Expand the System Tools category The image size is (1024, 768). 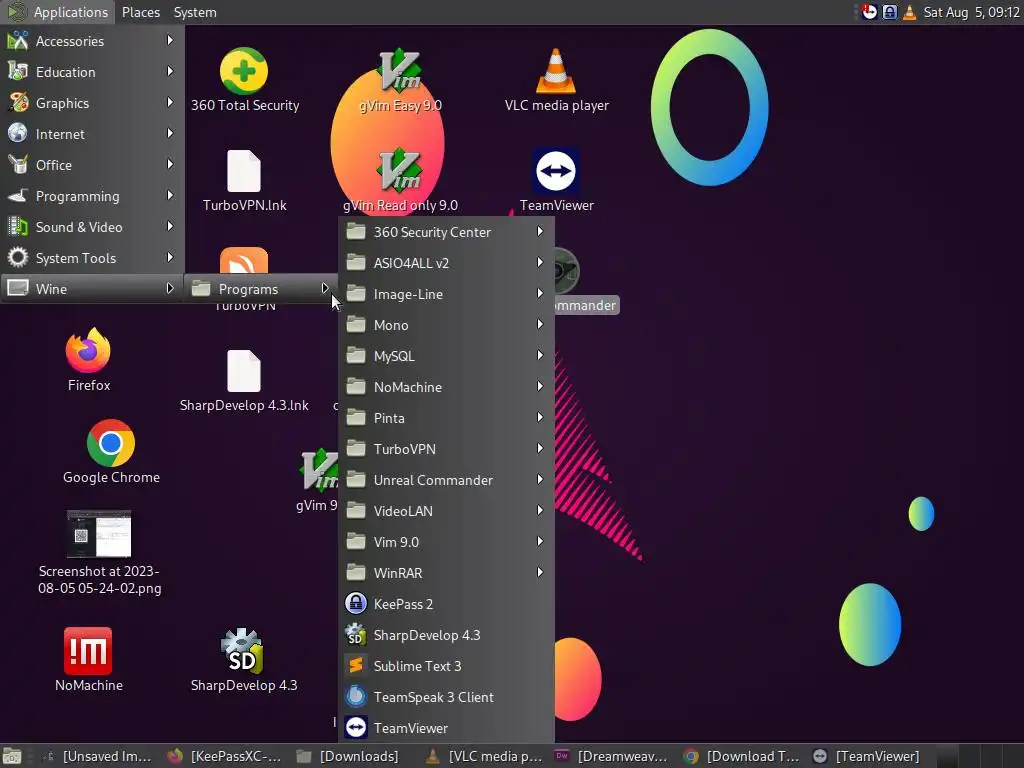pyautogui.click(x=92, y=258)
